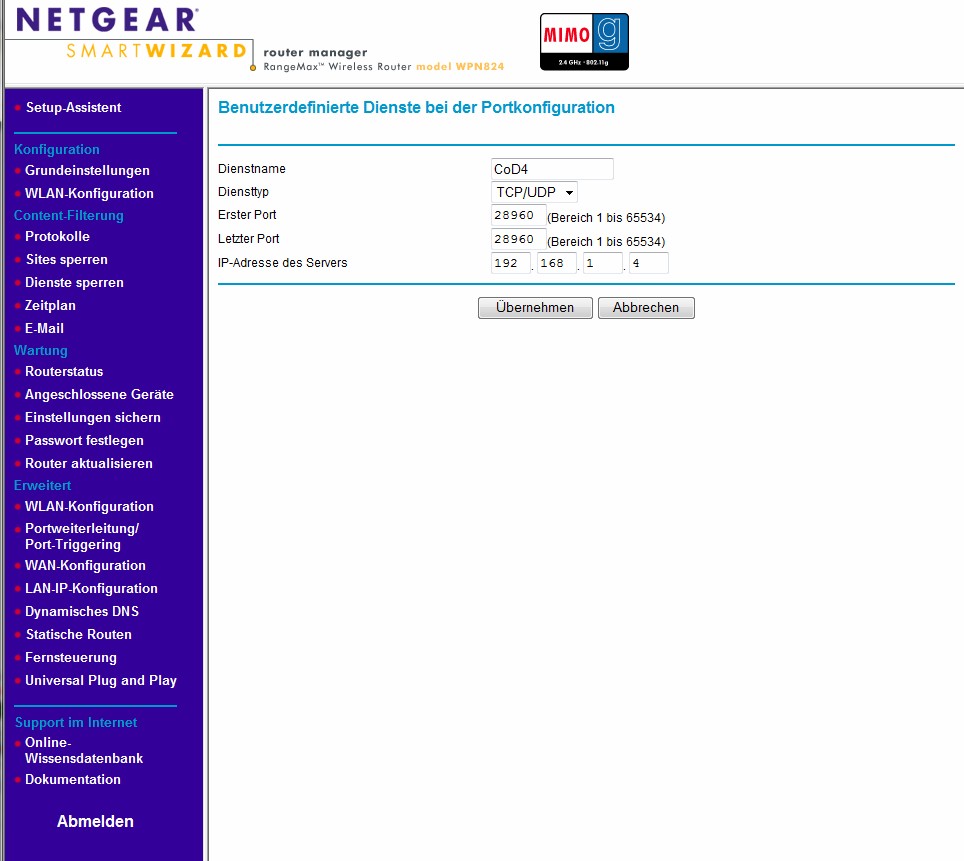
Task: Click the third IP octet field 1
Action: (602, 263)
